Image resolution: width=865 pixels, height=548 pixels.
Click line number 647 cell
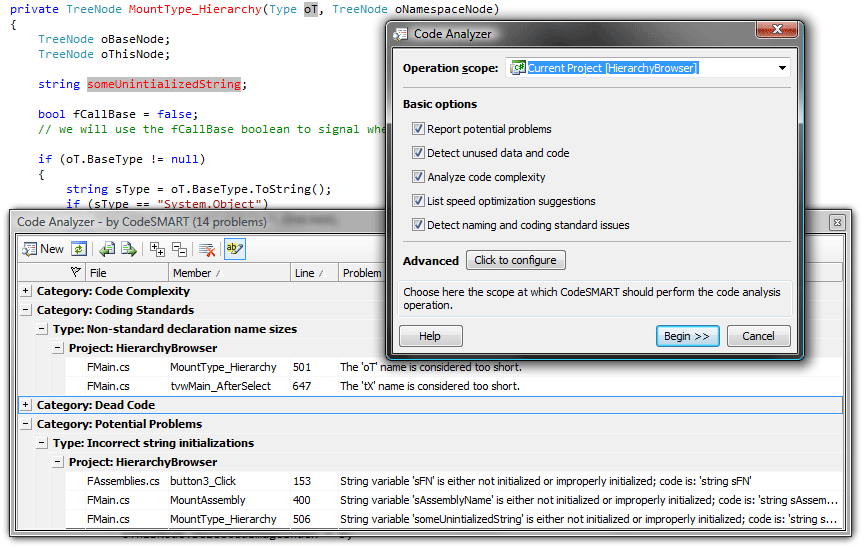(x=302, y=386)
